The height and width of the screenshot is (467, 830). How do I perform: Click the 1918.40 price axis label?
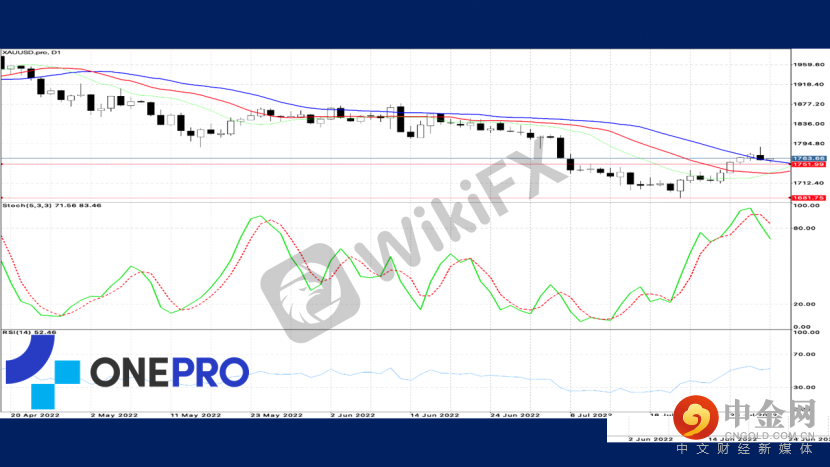(808, 84)
